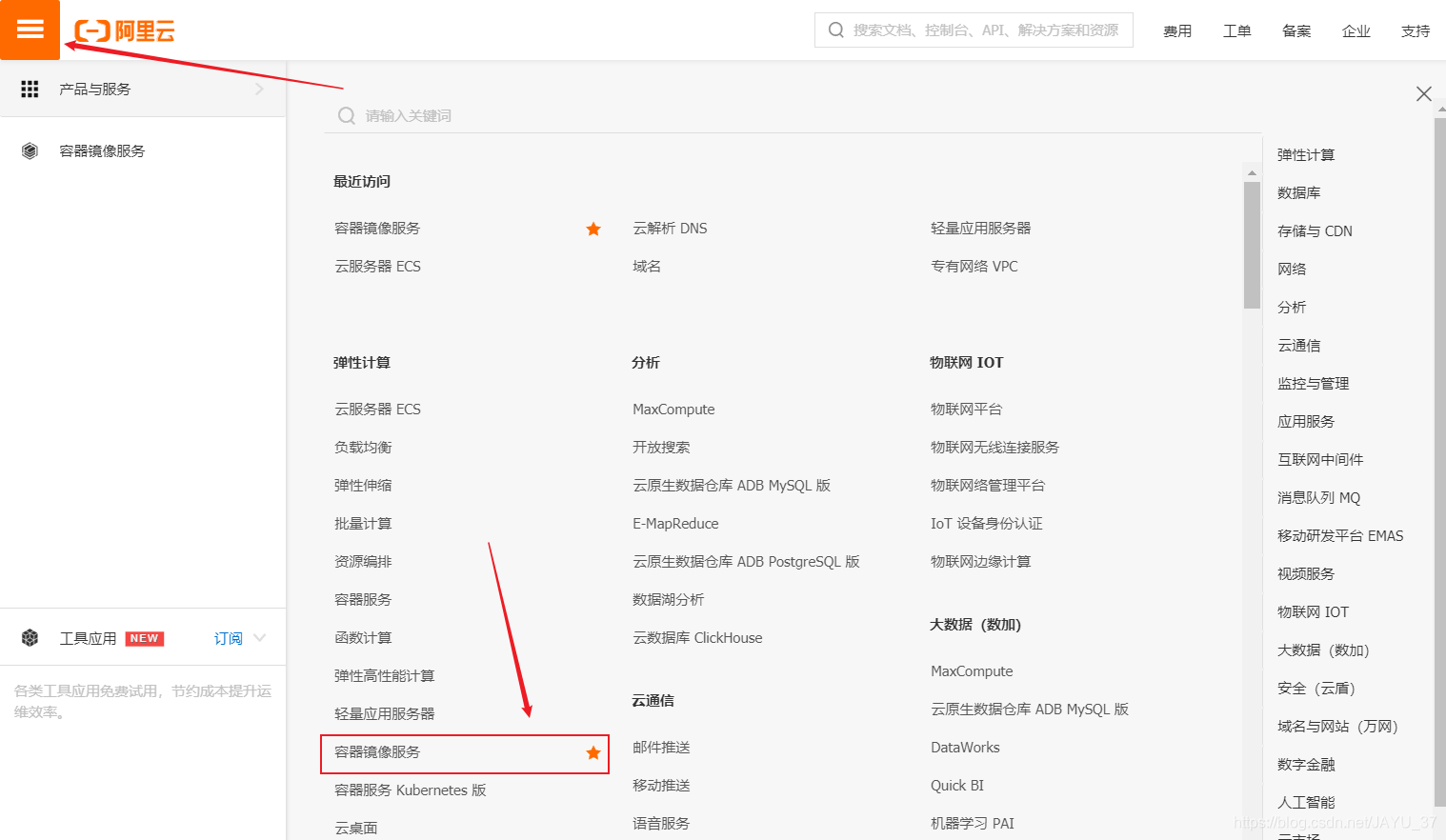Viewport: 1446px width, 840px height.
Task: Click the Alibaba Cloud logo
Action: click(125, 31)
